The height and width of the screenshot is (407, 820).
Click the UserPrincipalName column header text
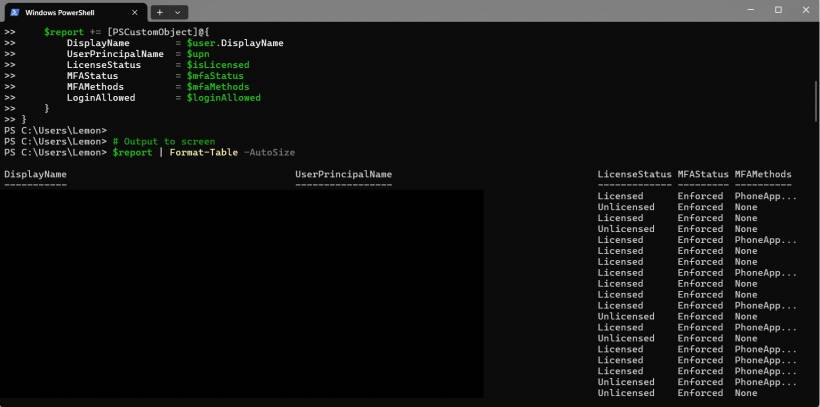coord(343,174)
